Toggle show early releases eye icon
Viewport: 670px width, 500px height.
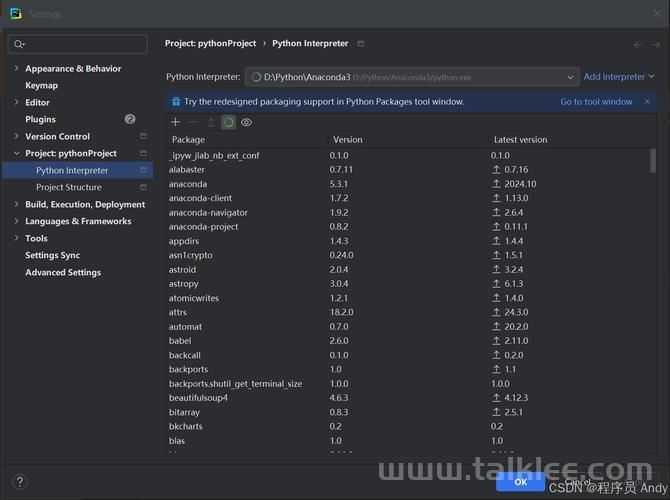point(247,122)
